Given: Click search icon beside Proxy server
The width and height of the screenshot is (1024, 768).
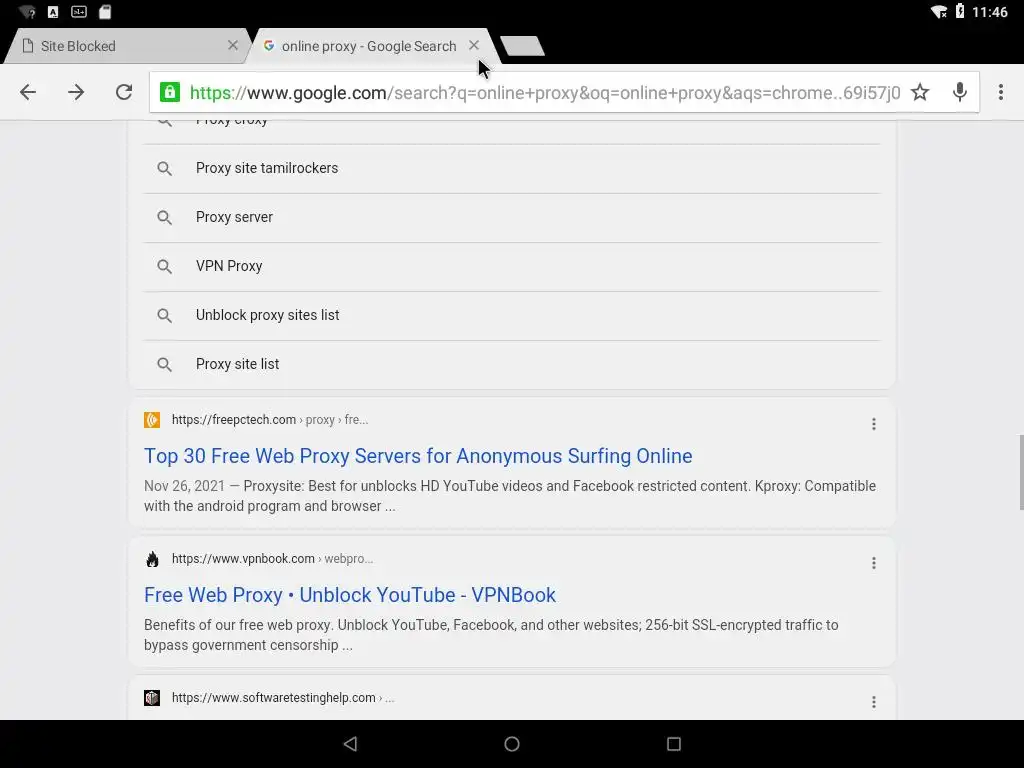Looking at the screenshot, I should tap(165, 217).
